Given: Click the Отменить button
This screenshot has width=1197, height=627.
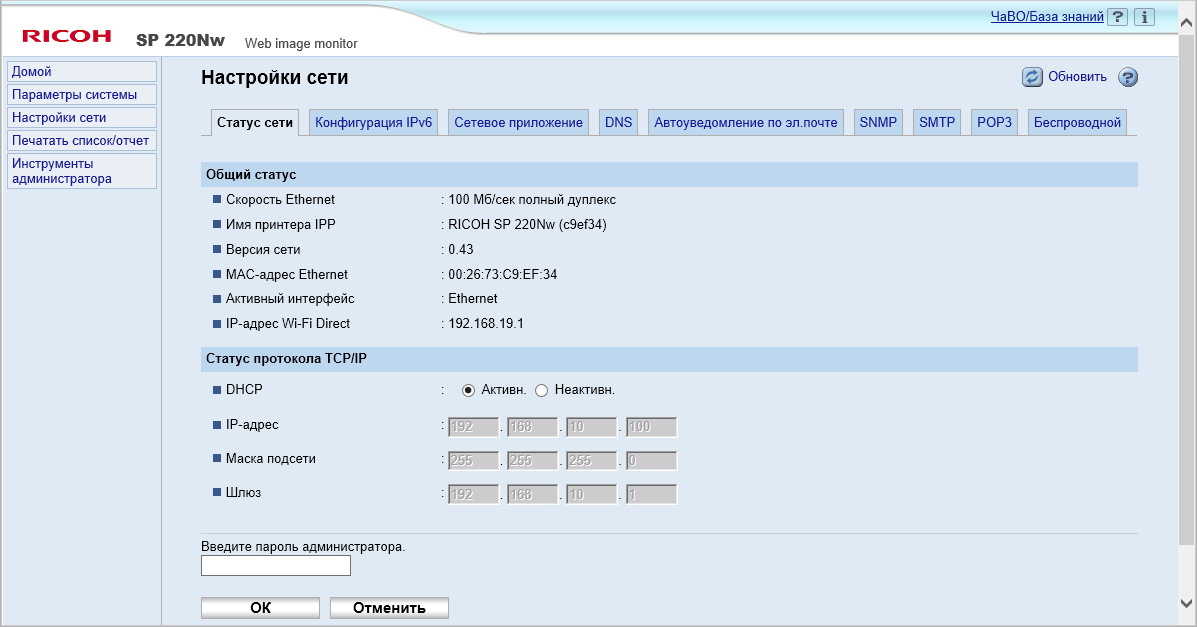Looking at the screenshot, I should [389, 608].
